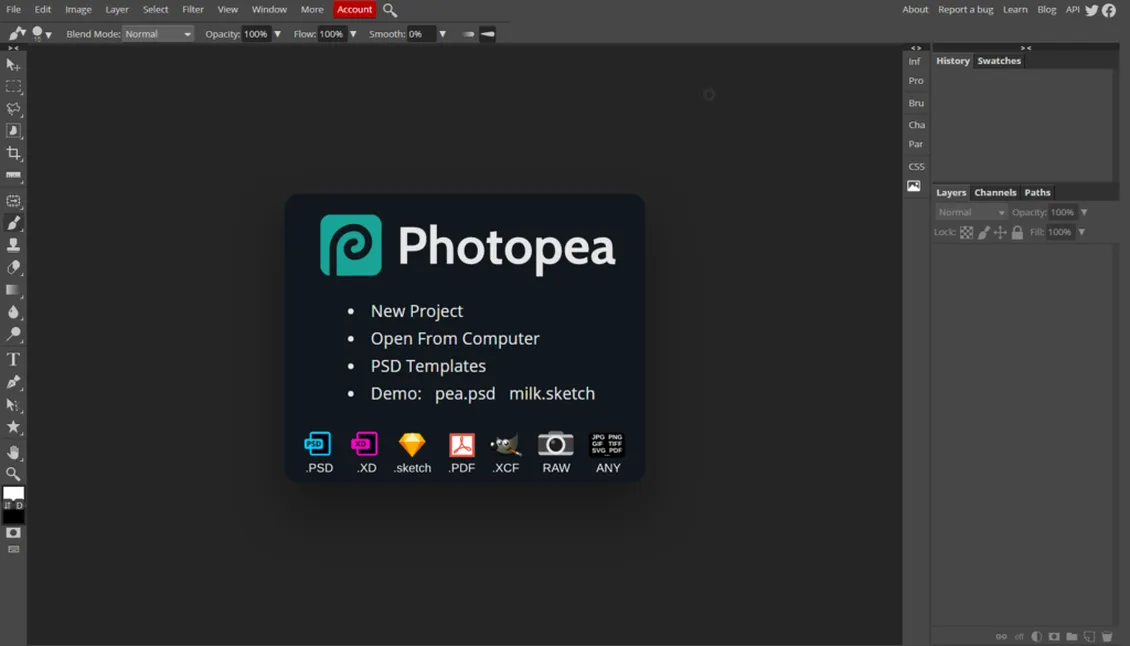Open the brush Opacity dropdown
This screenshot has height=646, width=1130.
277,33
